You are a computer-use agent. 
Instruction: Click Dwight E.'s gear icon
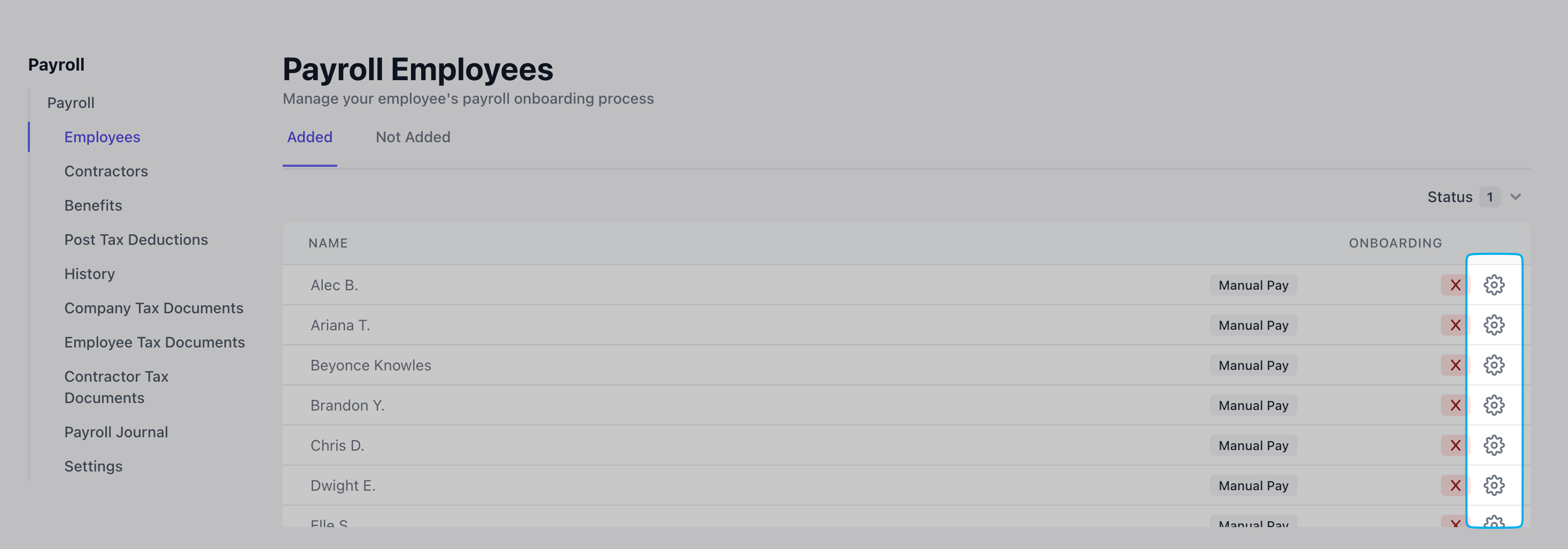pos(1493,486)
